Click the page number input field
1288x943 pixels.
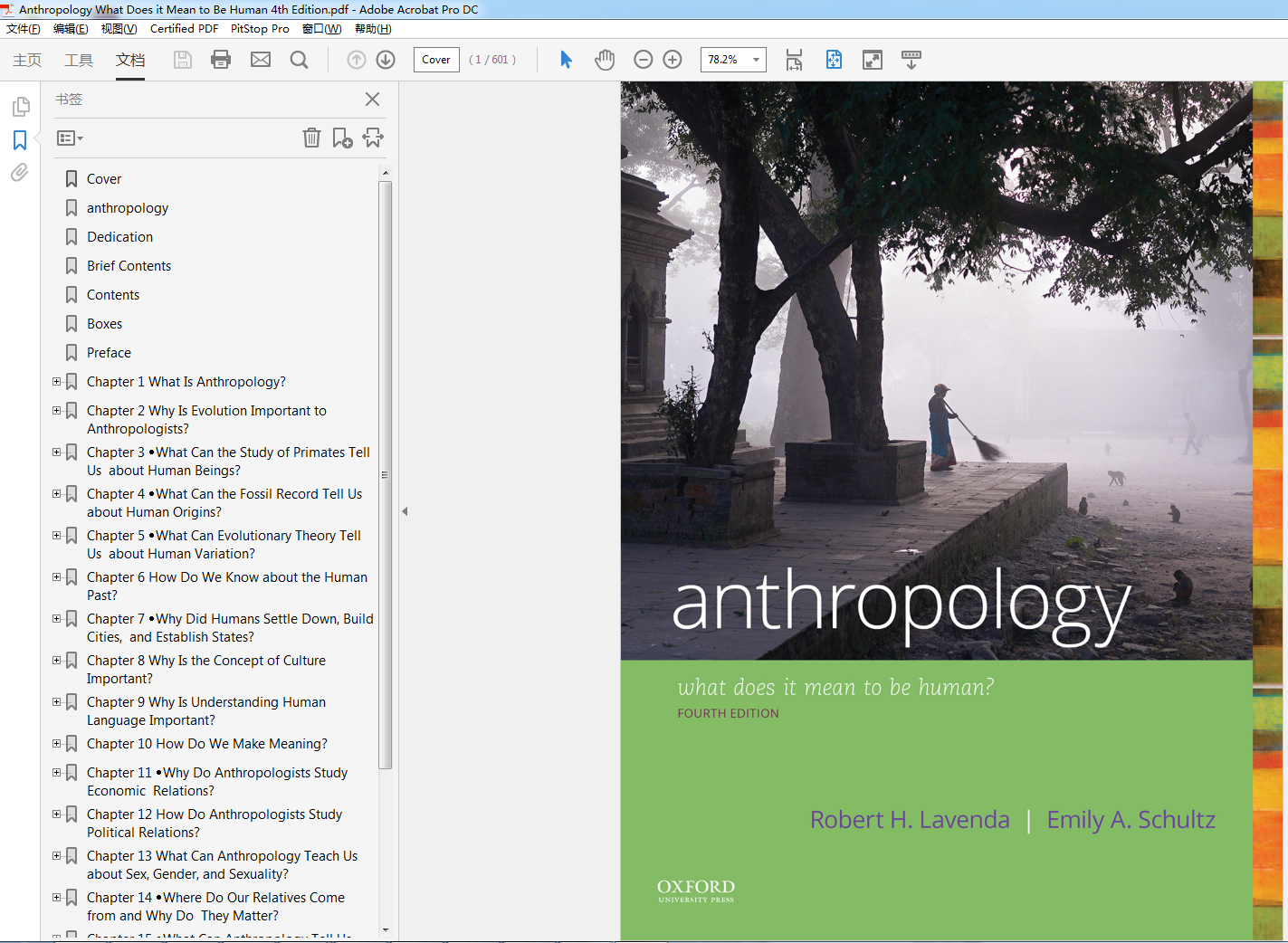436,60
